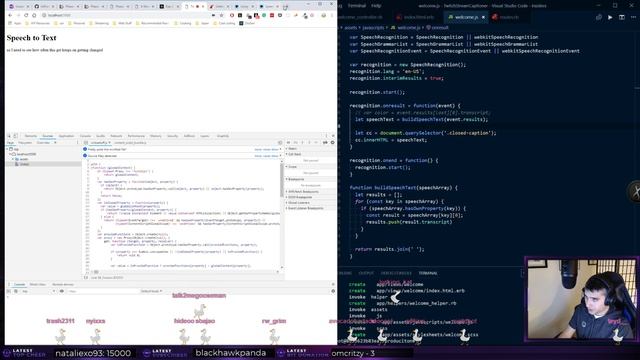Collapse the top tree node in Sources

click(7, 149)
